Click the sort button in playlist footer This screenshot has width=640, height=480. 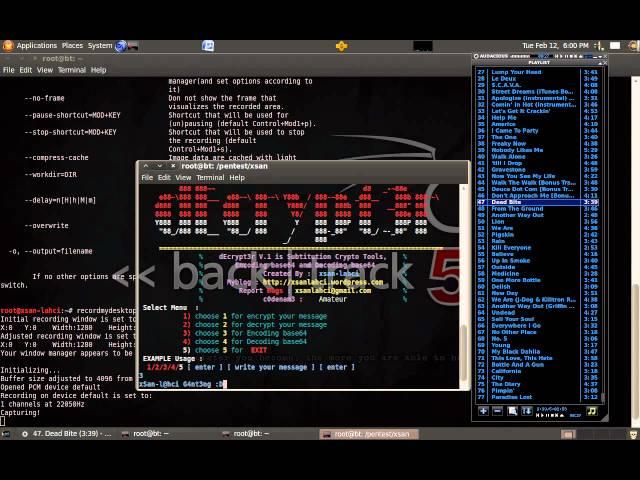[526, 411]
